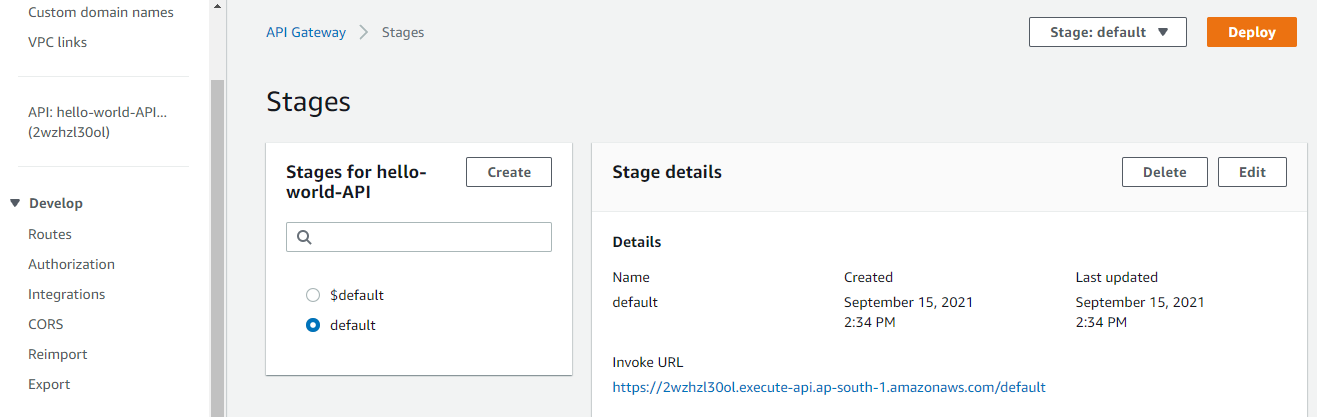
Task: Open the Stage: default dropdown
Action: point(1107,32)
